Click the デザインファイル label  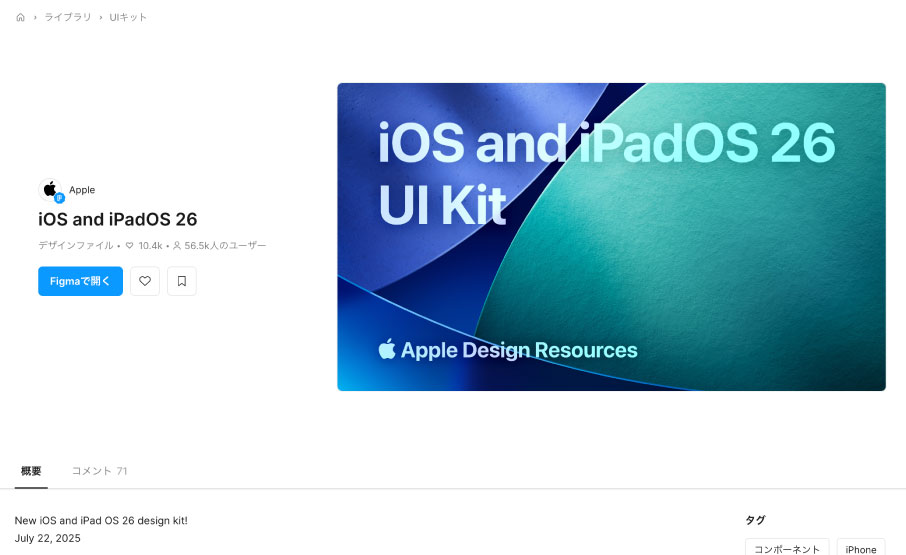point(76,245)
